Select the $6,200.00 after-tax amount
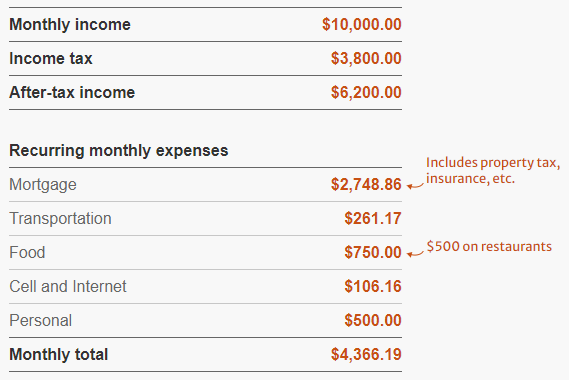 [x=366, y=92]
